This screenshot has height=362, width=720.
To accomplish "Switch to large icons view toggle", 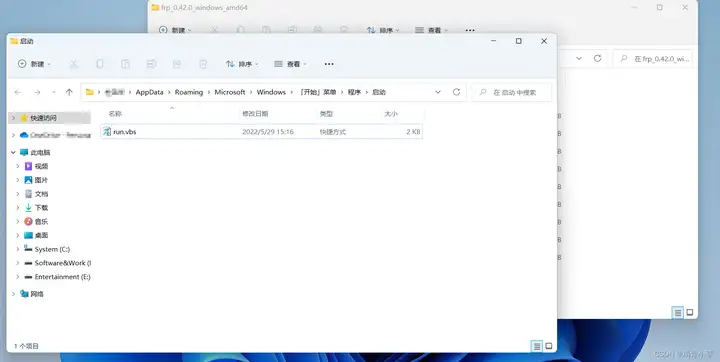I will pyautogui.click(x=549, y=346).
